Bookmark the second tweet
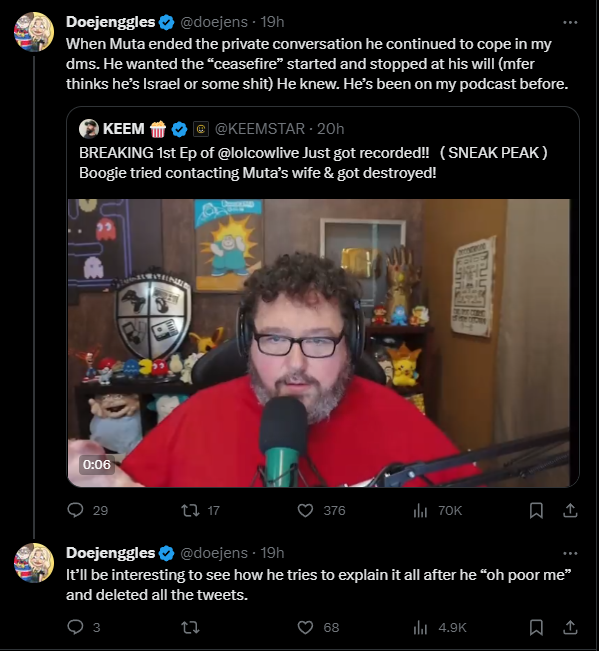 pyautogui.click(x=536, y=627)
